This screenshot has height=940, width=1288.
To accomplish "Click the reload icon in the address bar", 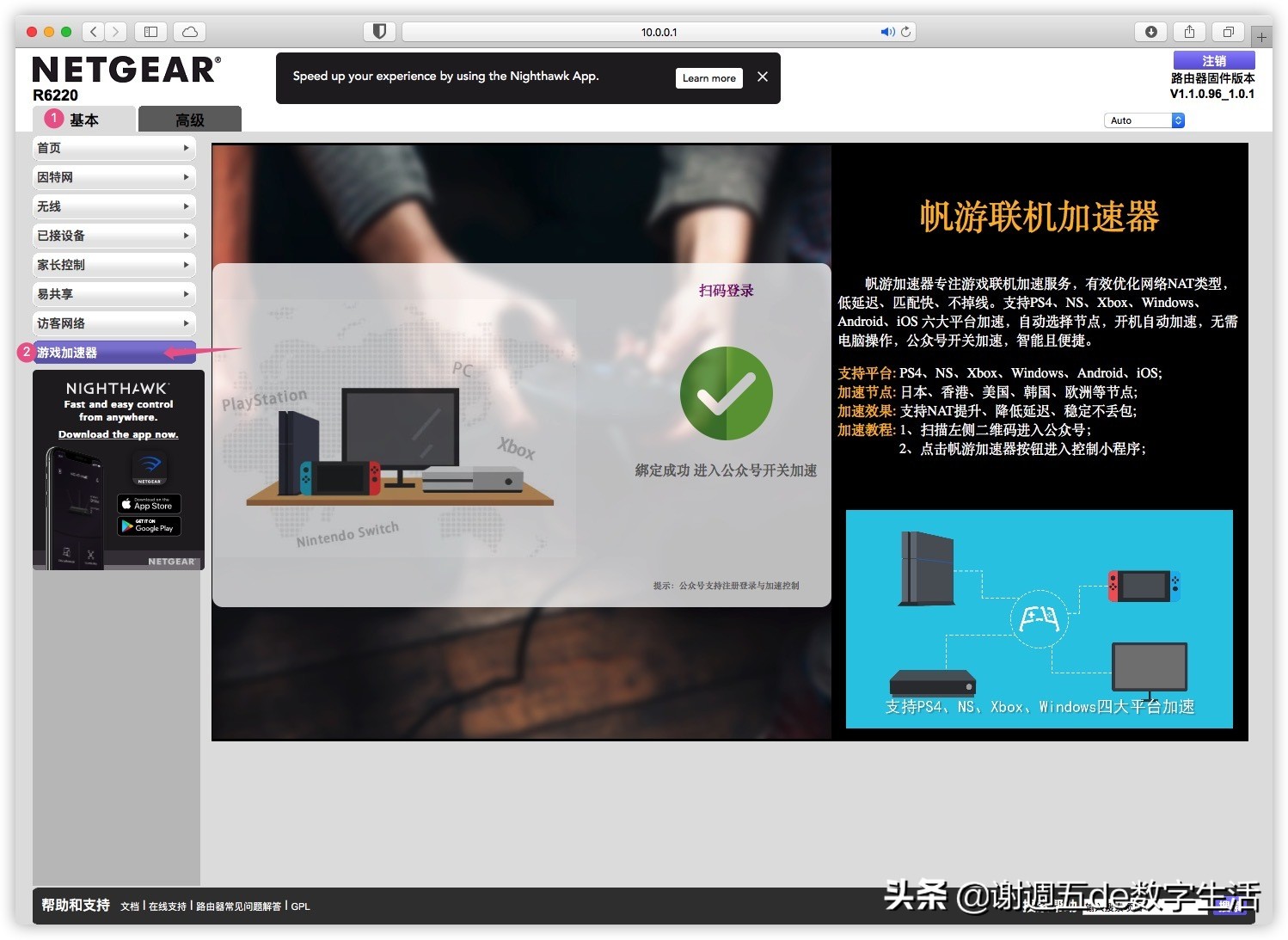I will click(x=905, y=32).
